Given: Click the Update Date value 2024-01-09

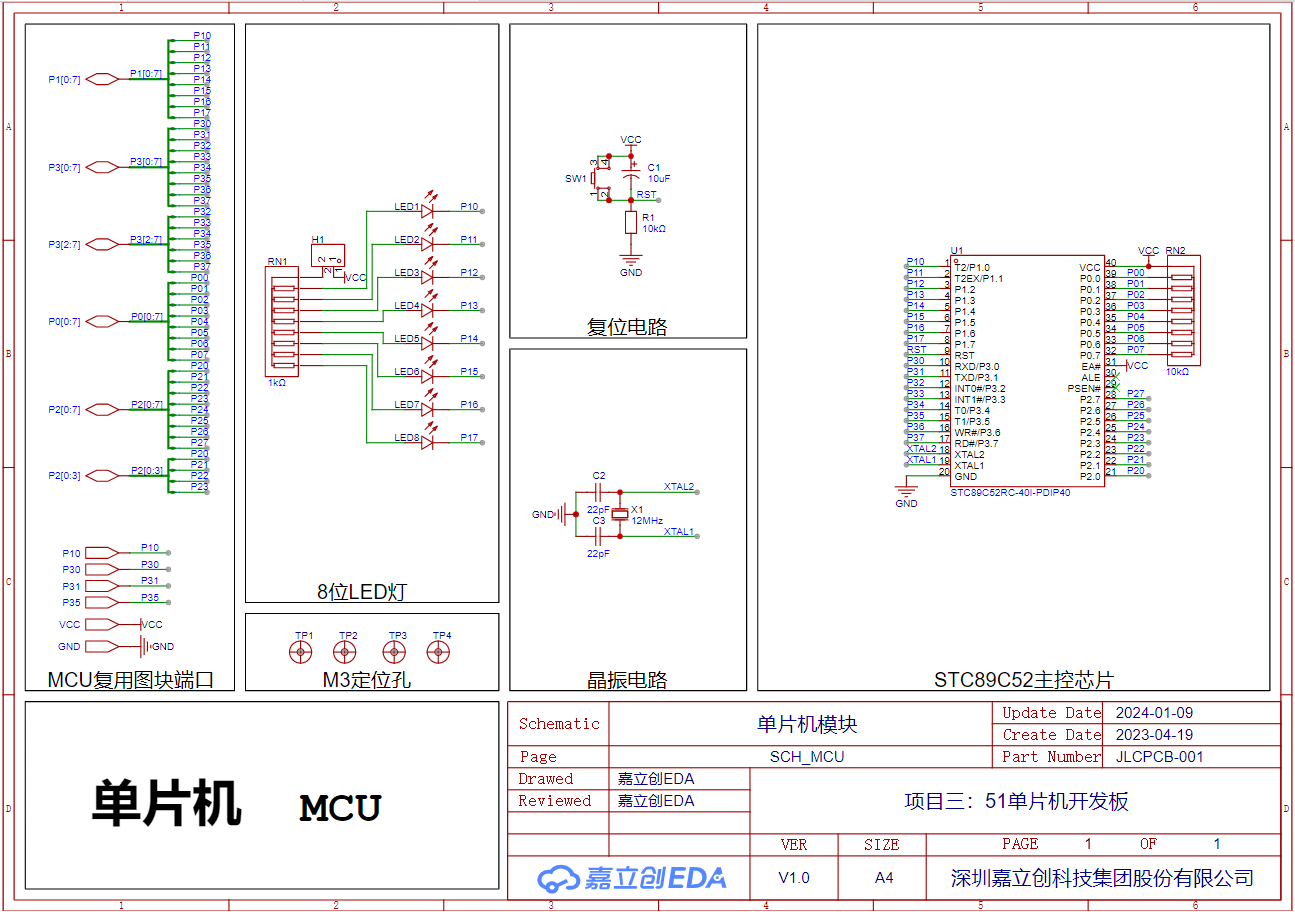Looking at the screenshot, I should tap(1154, 713).
